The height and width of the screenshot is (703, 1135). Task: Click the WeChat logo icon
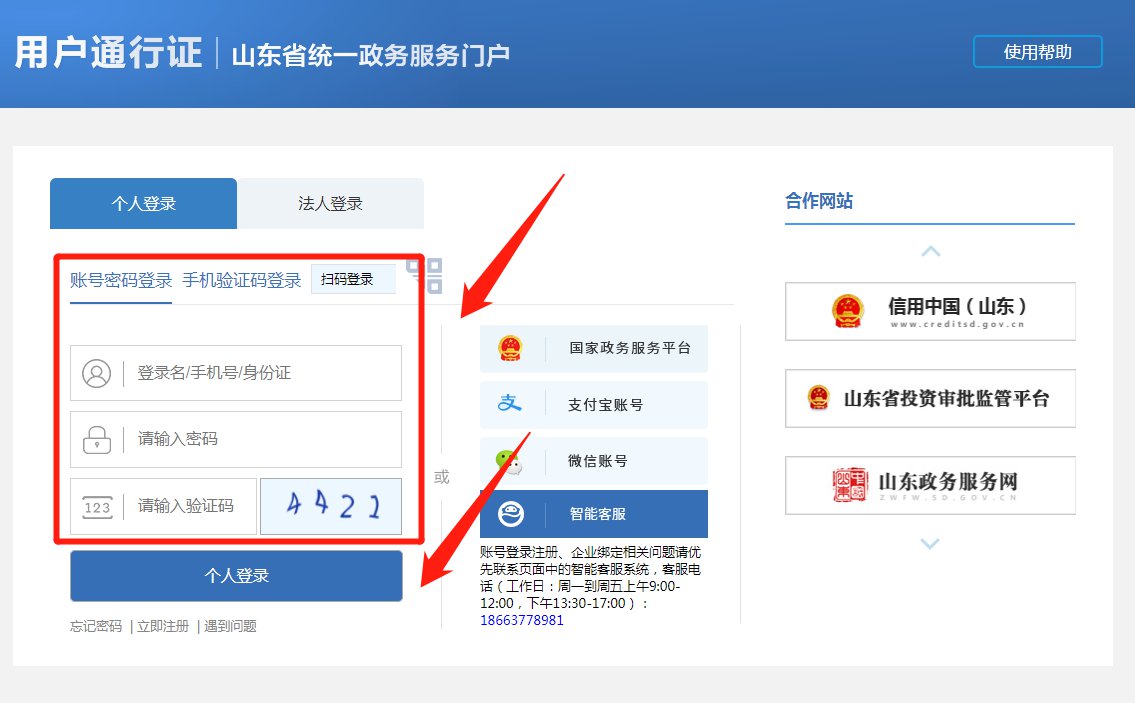510,460
